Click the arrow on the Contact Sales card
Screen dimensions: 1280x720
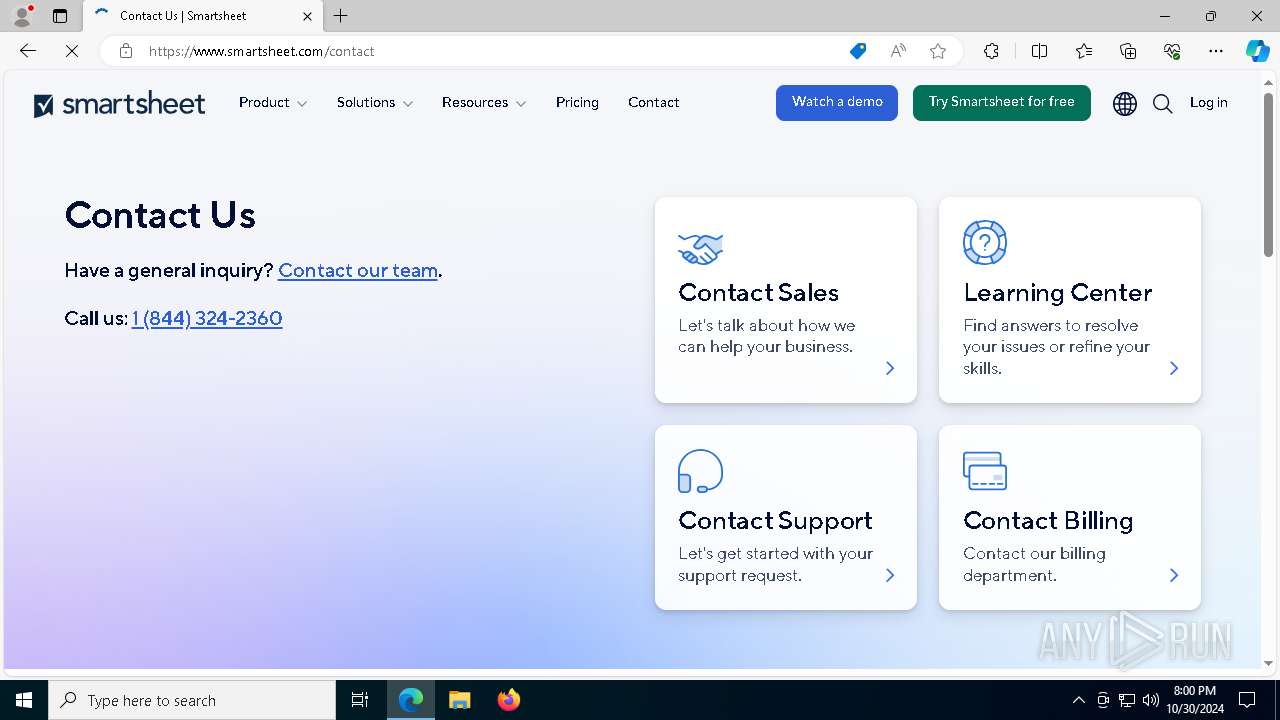tap(890, 368)
